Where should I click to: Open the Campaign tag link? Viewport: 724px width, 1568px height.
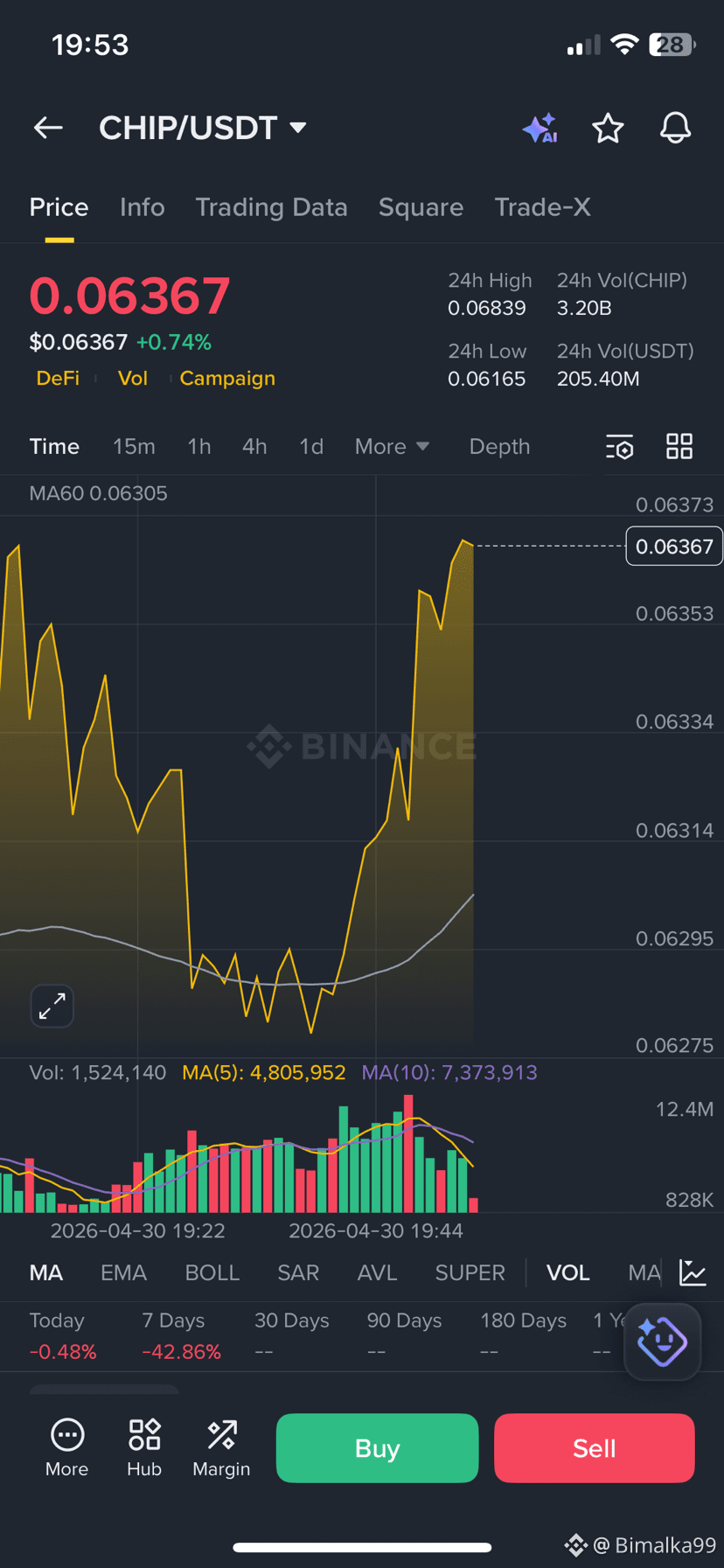click(x=227, y=379)
